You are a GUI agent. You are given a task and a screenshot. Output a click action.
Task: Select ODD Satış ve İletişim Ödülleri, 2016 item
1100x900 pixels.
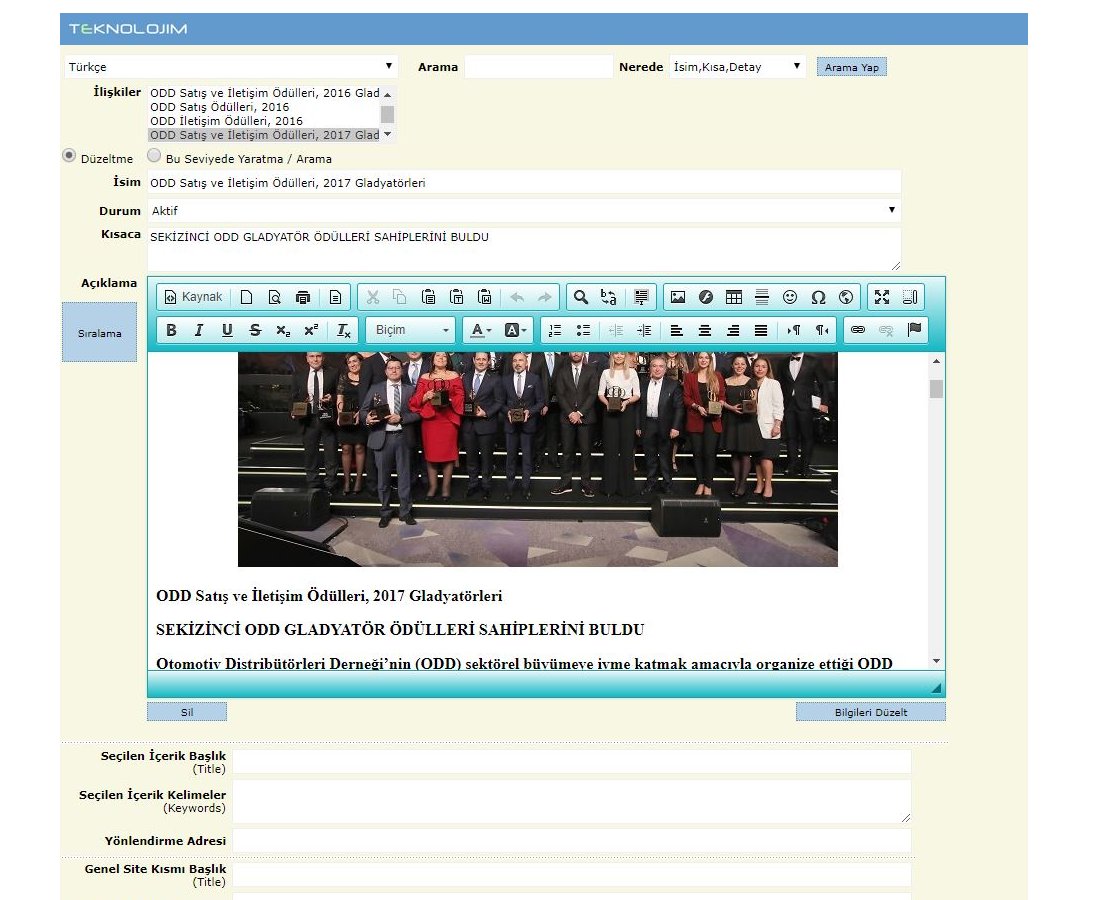[264, 93]
